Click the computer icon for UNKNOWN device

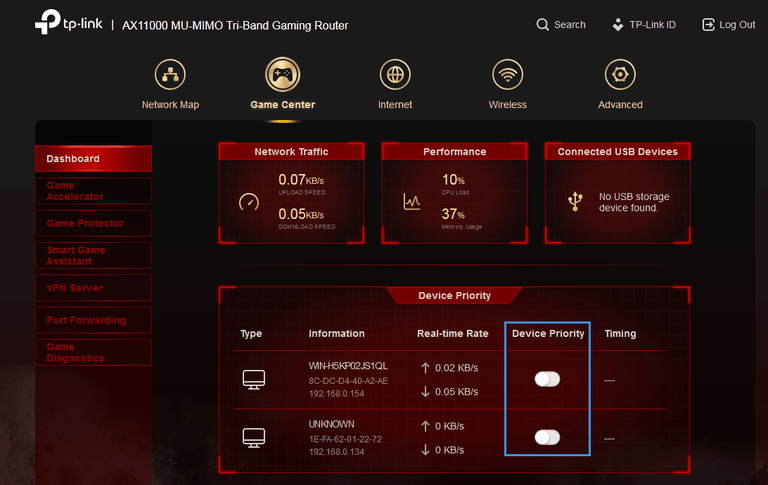point(254,438)
